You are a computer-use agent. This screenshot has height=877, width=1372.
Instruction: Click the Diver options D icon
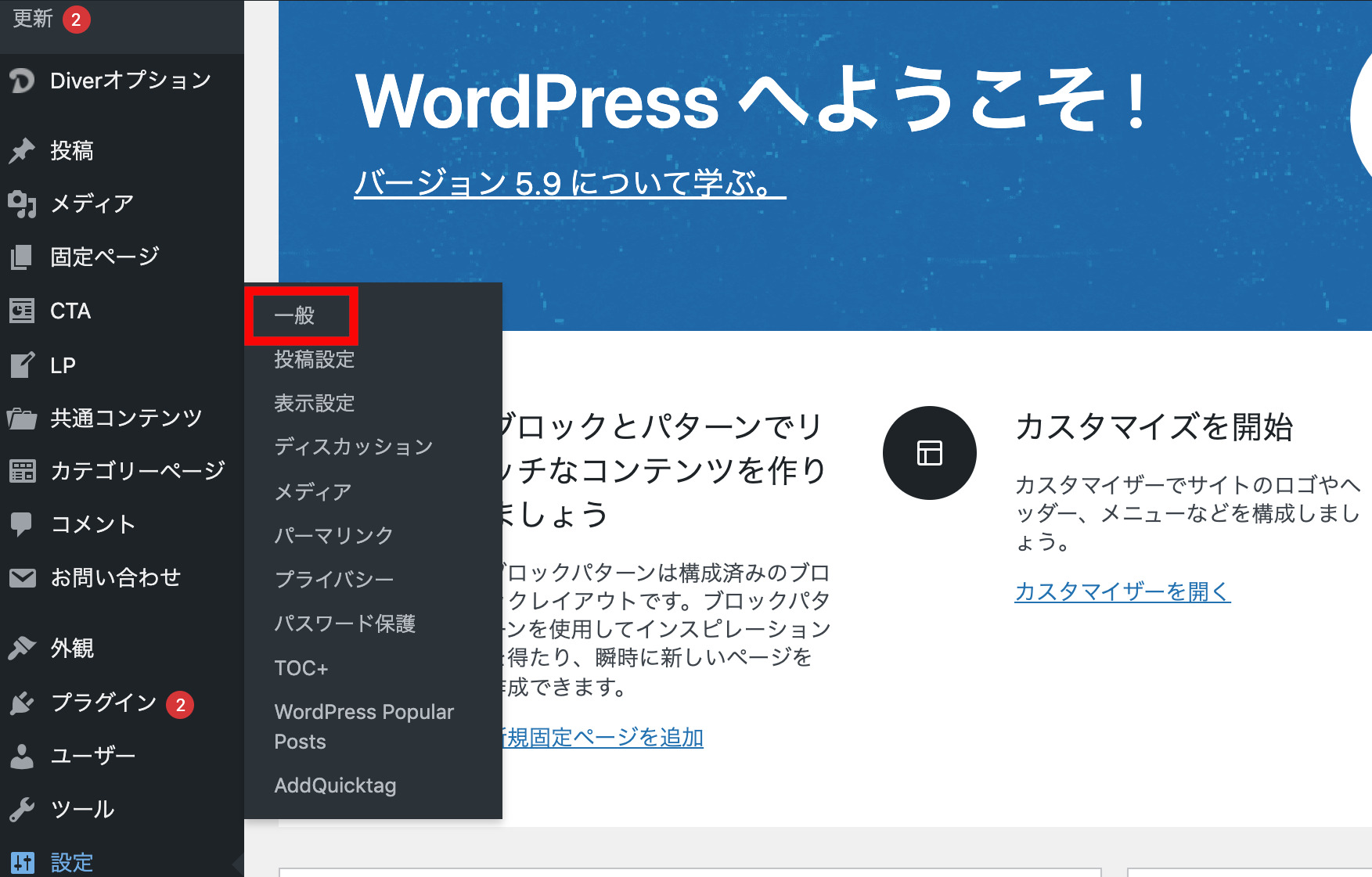22,81
